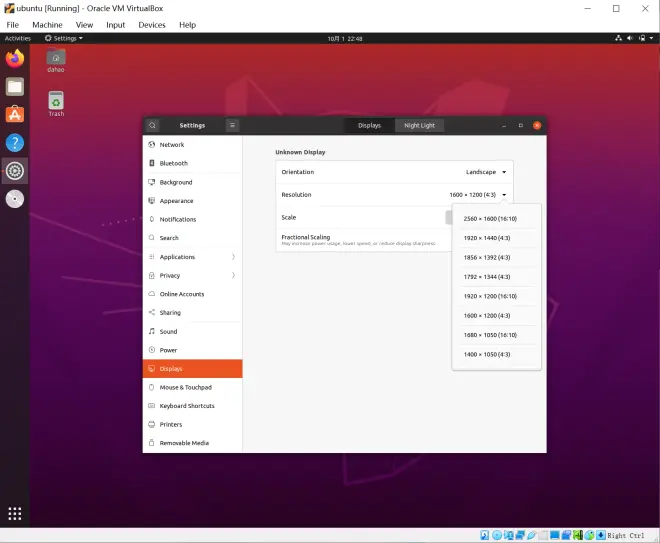Click the Sound note icon in sidebar
Image resolution: width=660 pixels, height=543 pixels.
point(152,331)
